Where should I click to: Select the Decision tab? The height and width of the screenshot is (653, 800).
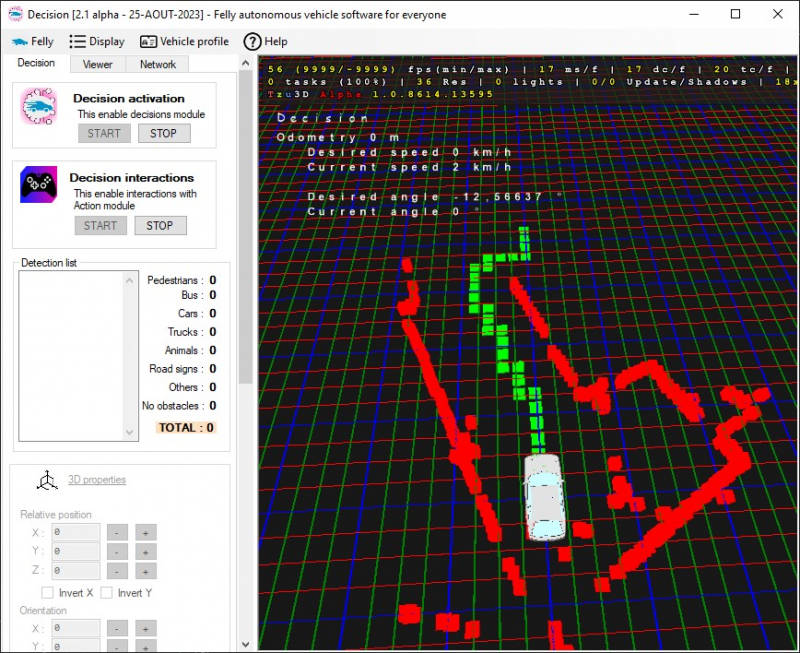coord(36,63)
